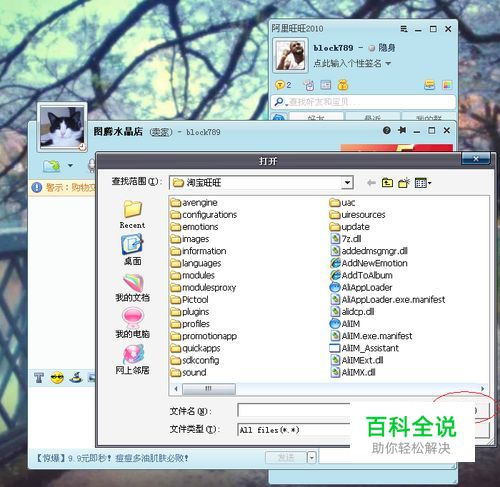Screen dimensions: 500x487
Task: Select the uac folder
Action: (342, 203)
